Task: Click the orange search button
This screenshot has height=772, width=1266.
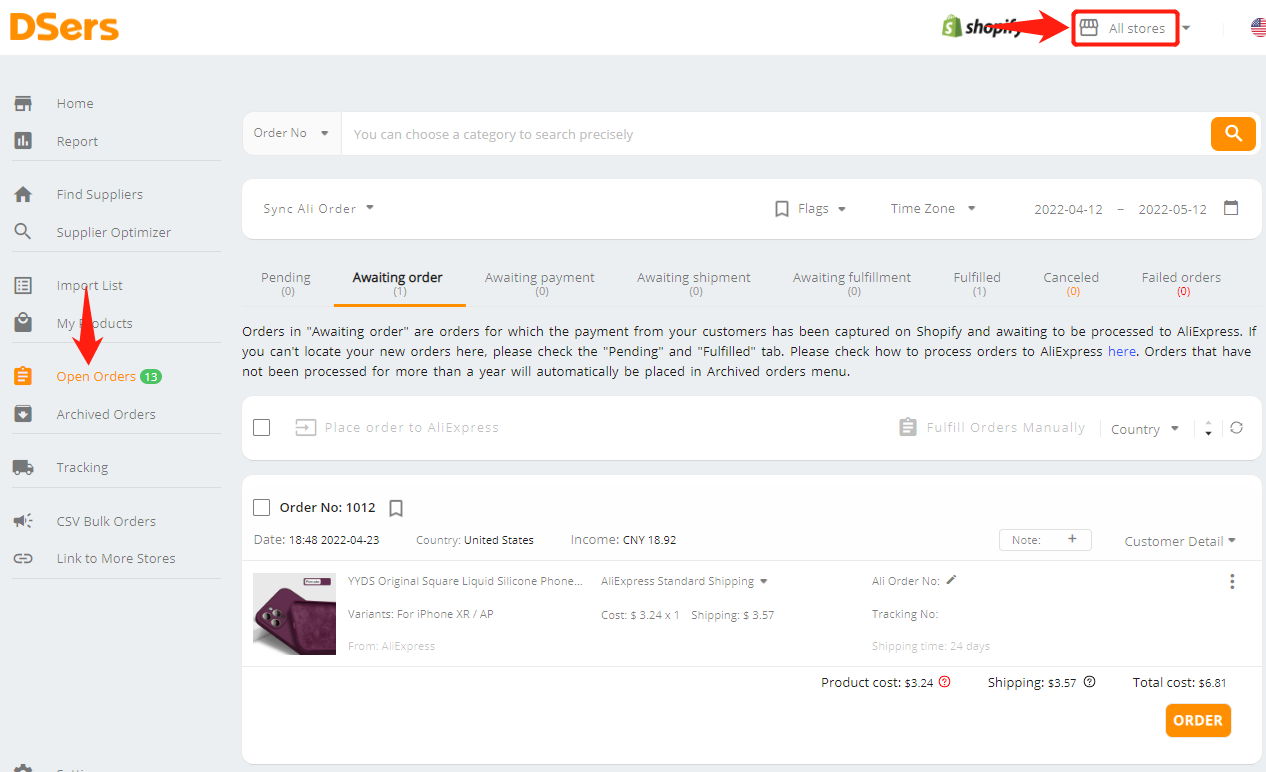Action: coord(1233,133)
